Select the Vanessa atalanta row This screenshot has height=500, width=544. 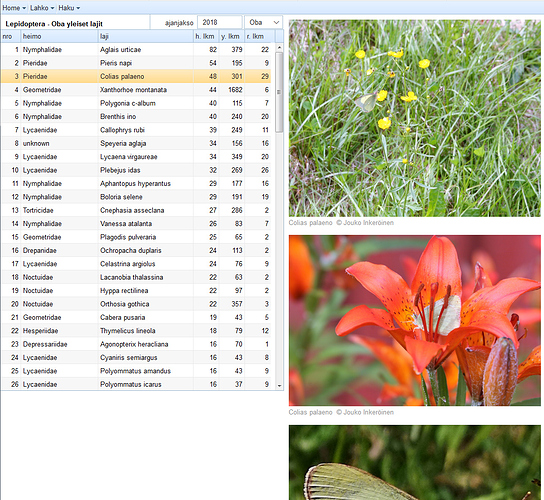[x=136, y=224]
